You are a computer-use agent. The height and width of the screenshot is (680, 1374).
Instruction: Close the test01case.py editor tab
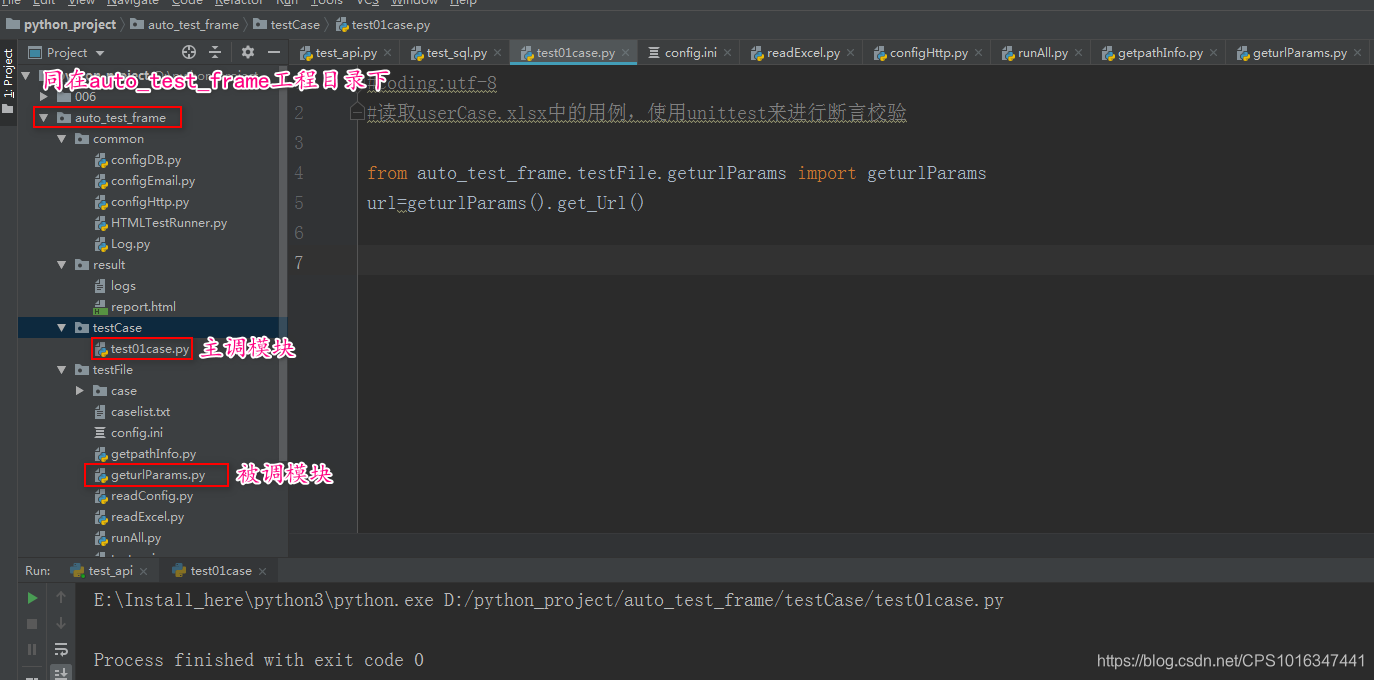pyautogui.click(x=625, y=53)
